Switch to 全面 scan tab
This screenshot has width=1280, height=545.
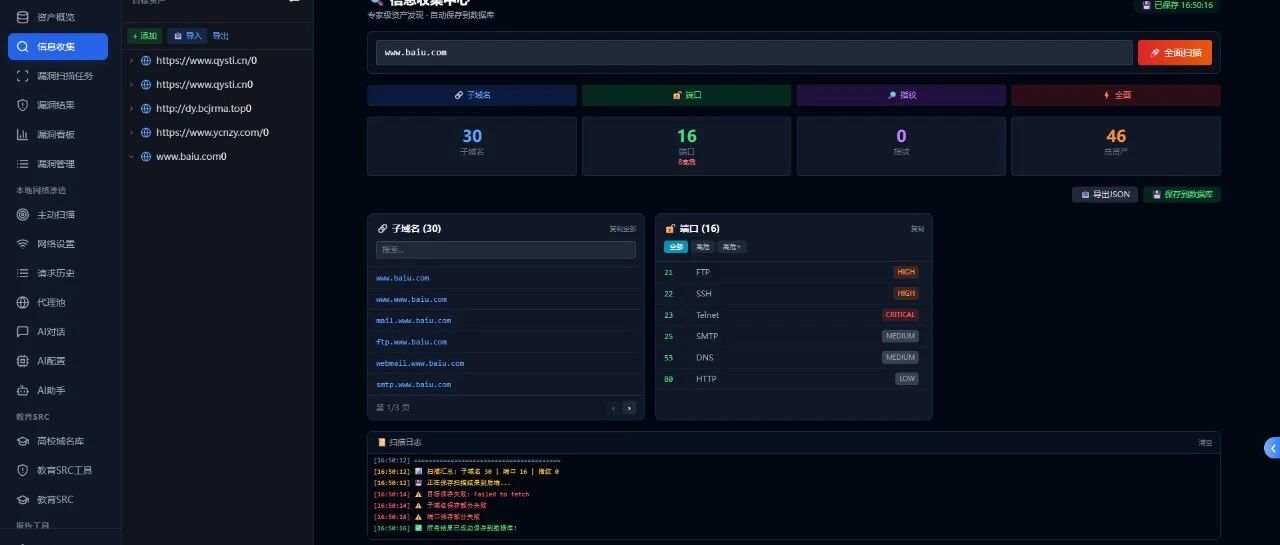pos(1116,95)
